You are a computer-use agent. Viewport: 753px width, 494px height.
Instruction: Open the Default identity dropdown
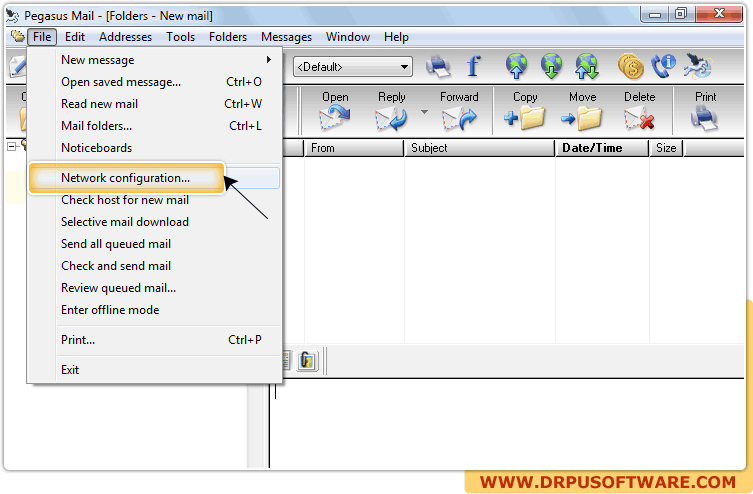click(x=353, y=67)
